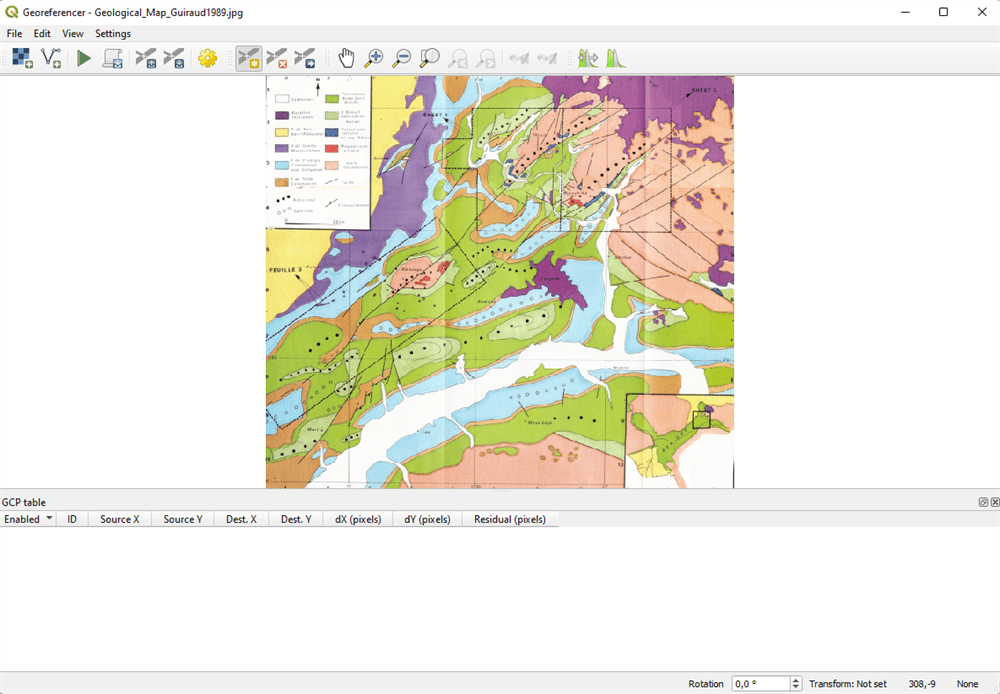Viewport: 1000px width, 694px height.
Task: Select the Delete Point tool
Action: pyautogui.click(x=277, y=59)
